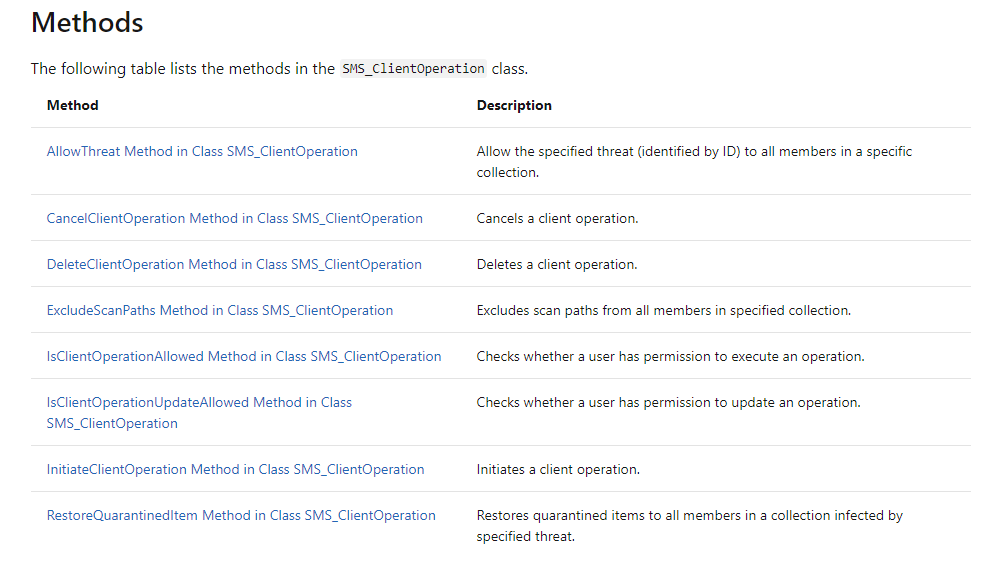The width and height of the screenshot is (995, 563).
Task: Open the DeleteClientOperation Method link
Action: click(x=234, y=265)
